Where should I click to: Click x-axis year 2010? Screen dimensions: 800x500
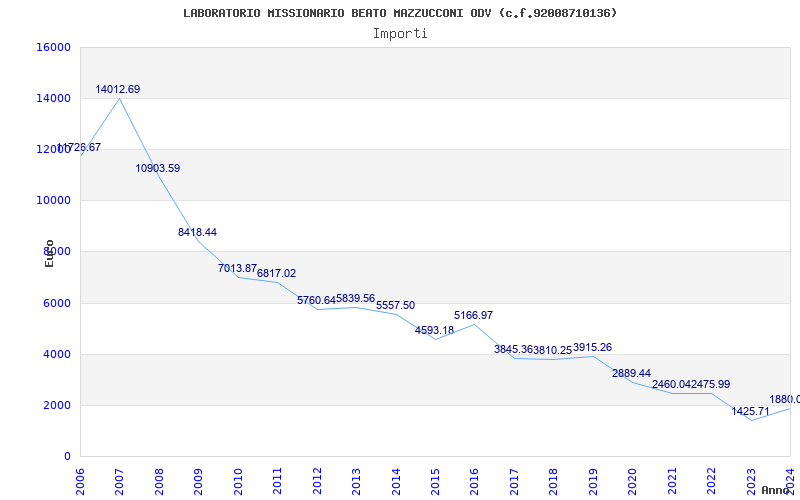(x=238, y=481)
